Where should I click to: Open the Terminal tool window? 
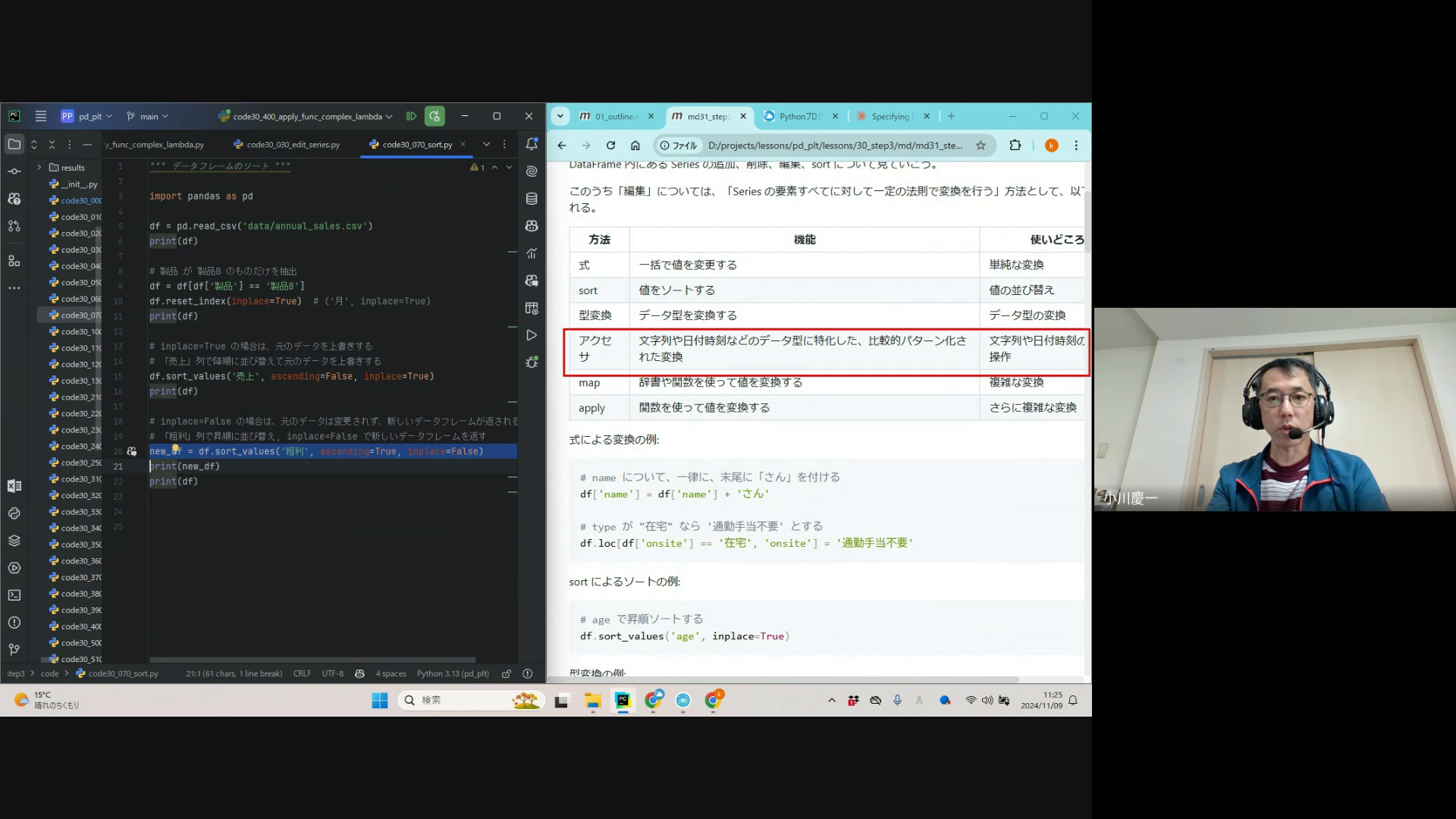click(x=14, y=595)
